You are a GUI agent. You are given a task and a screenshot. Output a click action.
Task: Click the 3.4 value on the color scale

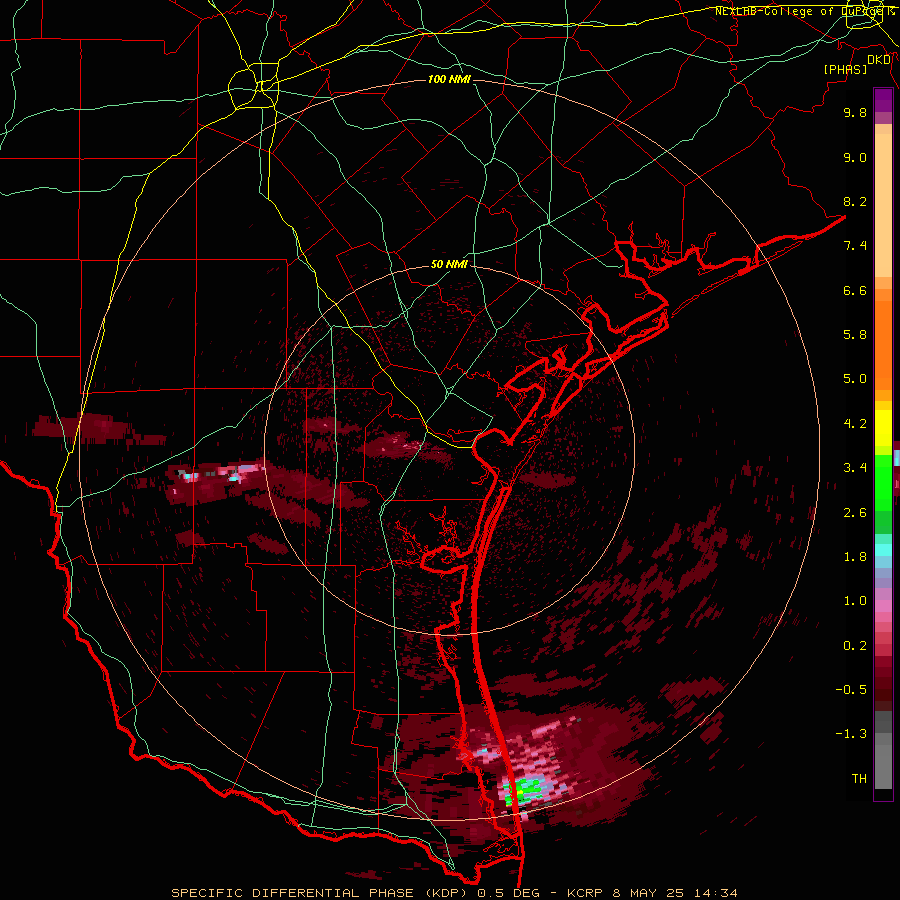click(855, 468)
